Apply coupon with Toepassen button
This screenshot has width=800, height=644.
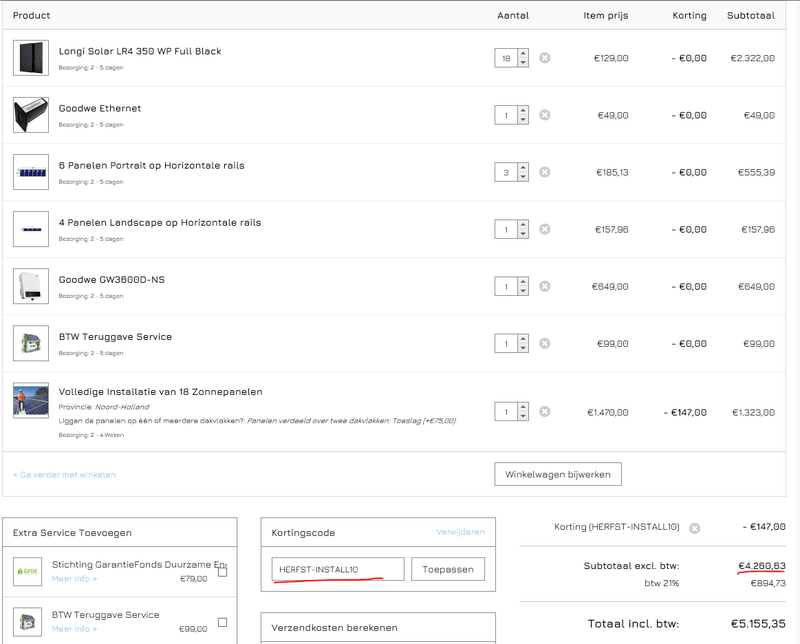click(448, 569)
